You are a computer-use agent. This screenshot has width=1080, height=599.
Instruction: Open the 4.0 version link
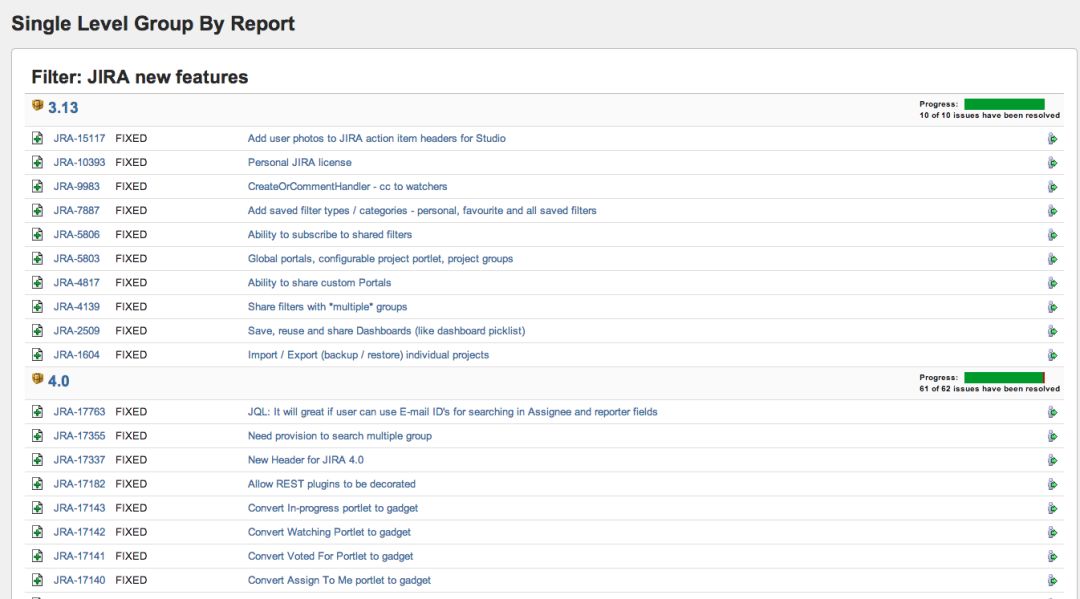point(59,381)
